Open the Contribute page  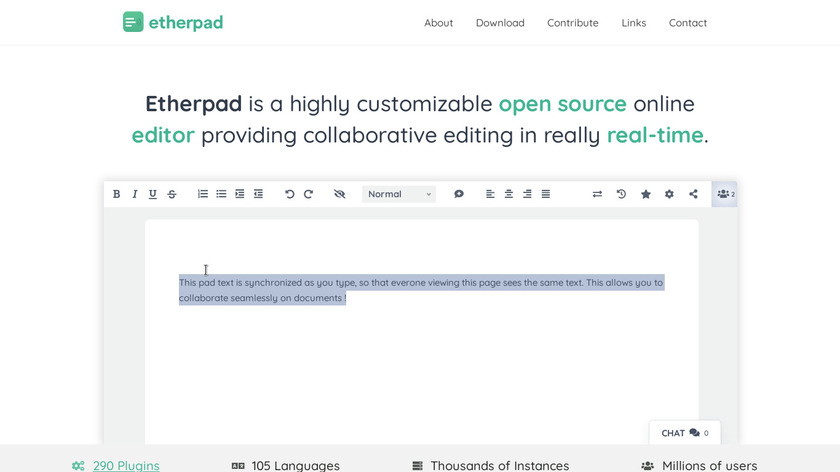click(573, 23)
